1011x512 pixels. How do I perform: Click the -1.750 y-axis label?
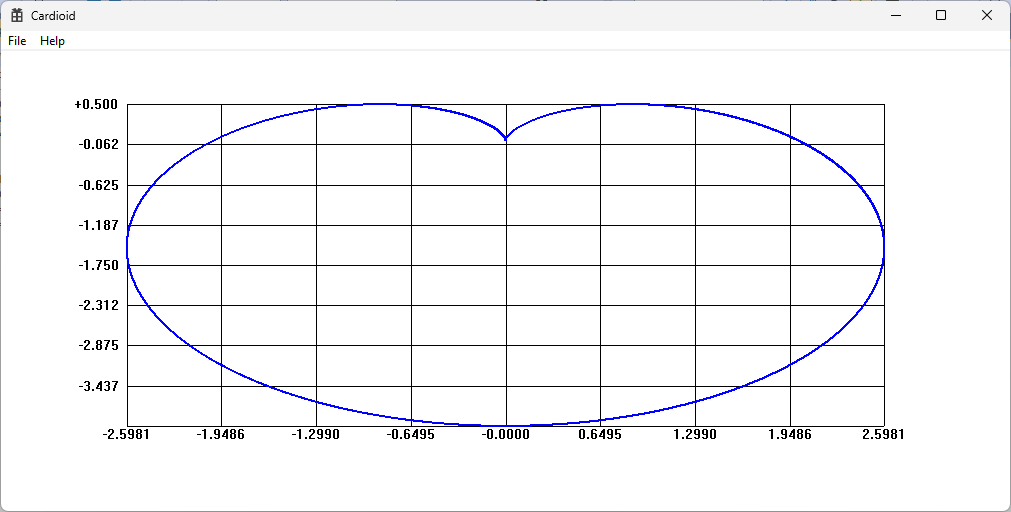(99, 265)
